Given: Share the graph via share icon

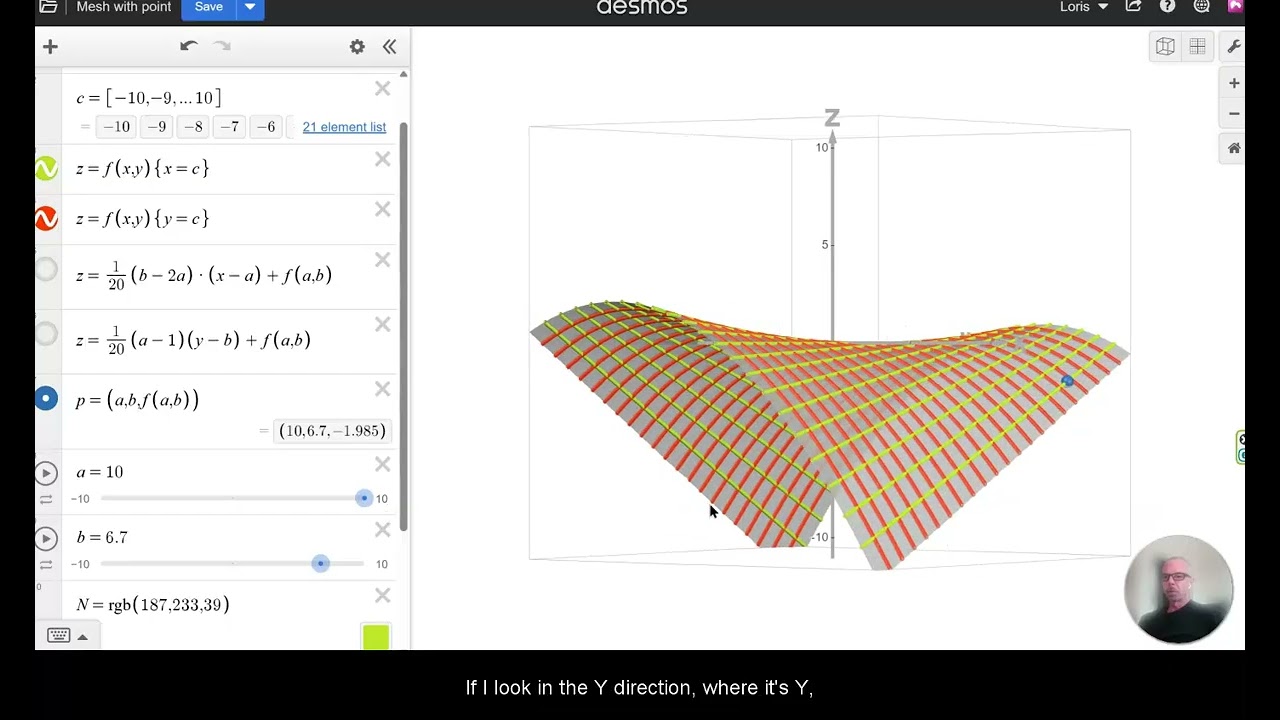Looking at the screenshot, I should [x=1133, y=7].
